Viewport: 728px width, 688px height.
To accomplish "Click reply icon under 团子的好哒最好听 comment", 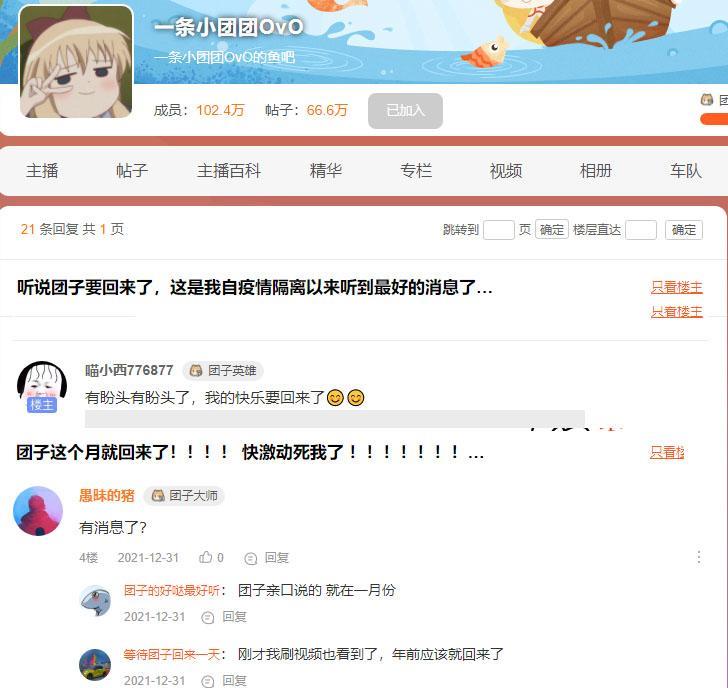I will point(207,617).
